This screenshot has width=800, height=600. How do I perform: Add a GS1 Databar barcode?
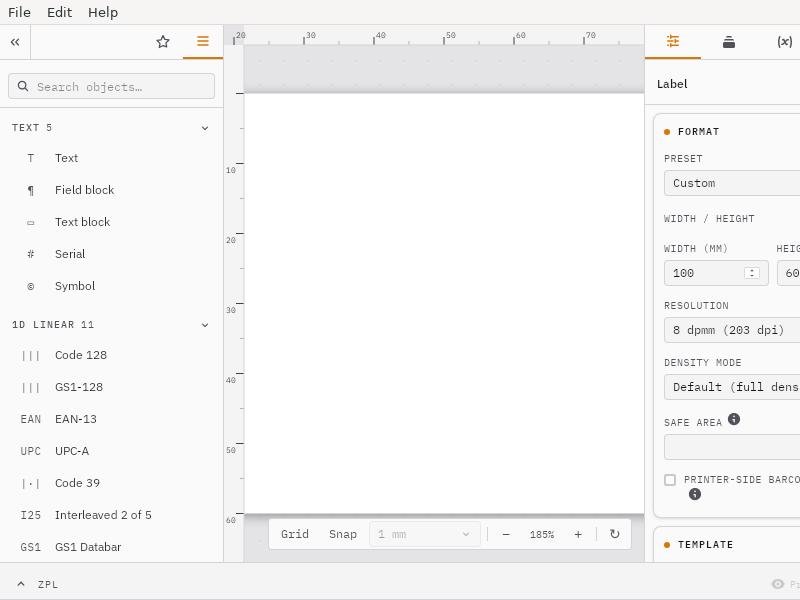[x=111, y=547]
